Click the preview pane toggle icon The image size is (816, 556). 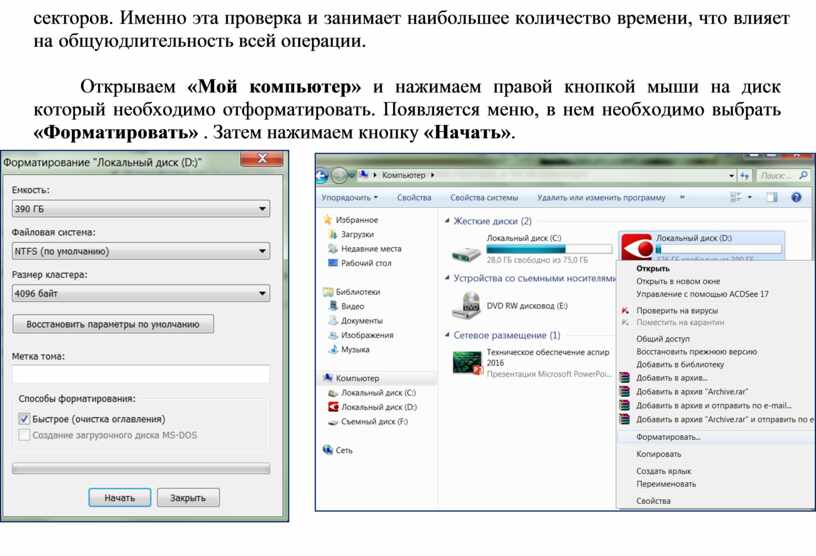(x=769, y=198)
